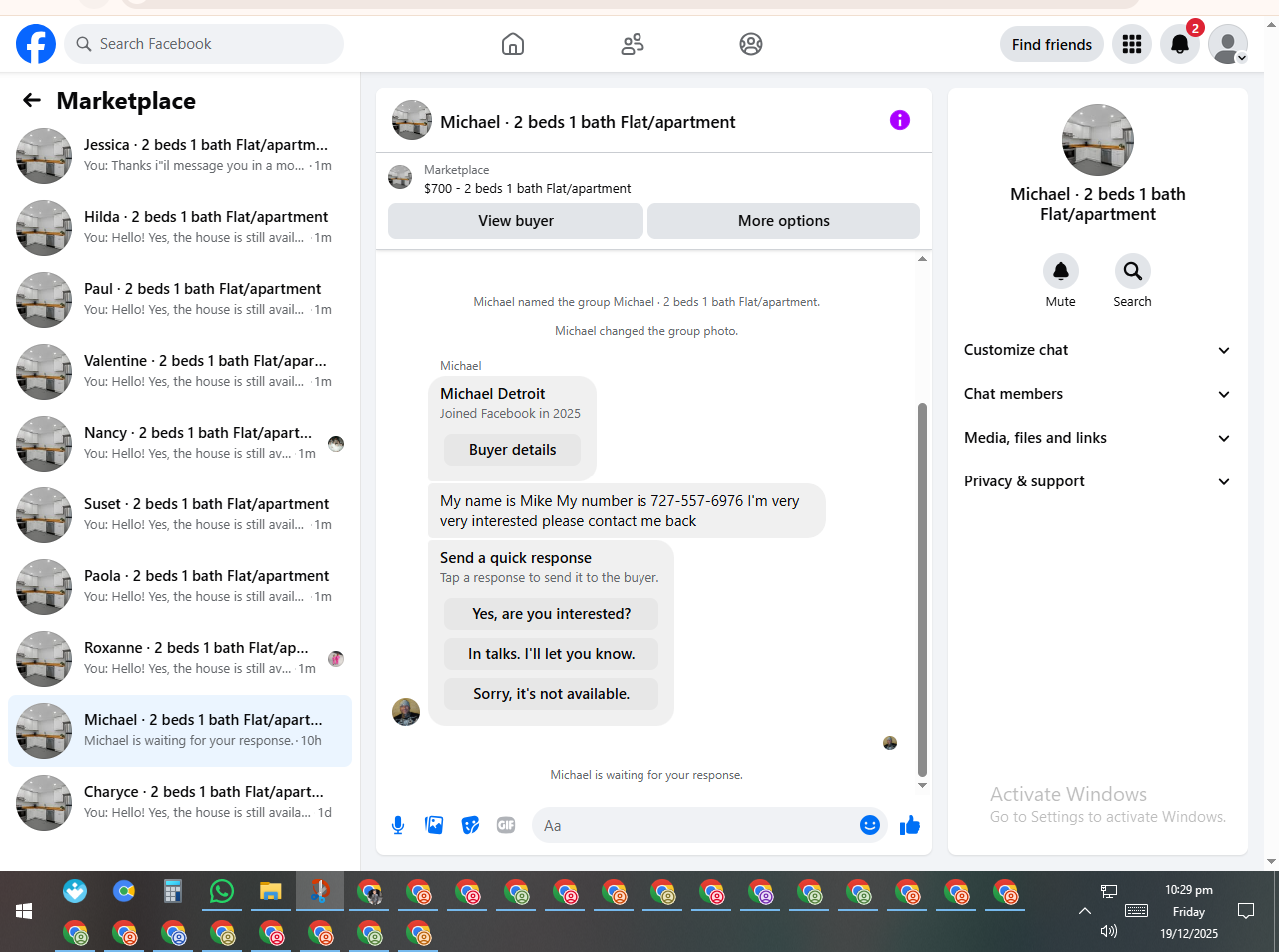Open the Menu grid icon
The width and height of the screenshot is (1279, 952).
click(1132, 44)
